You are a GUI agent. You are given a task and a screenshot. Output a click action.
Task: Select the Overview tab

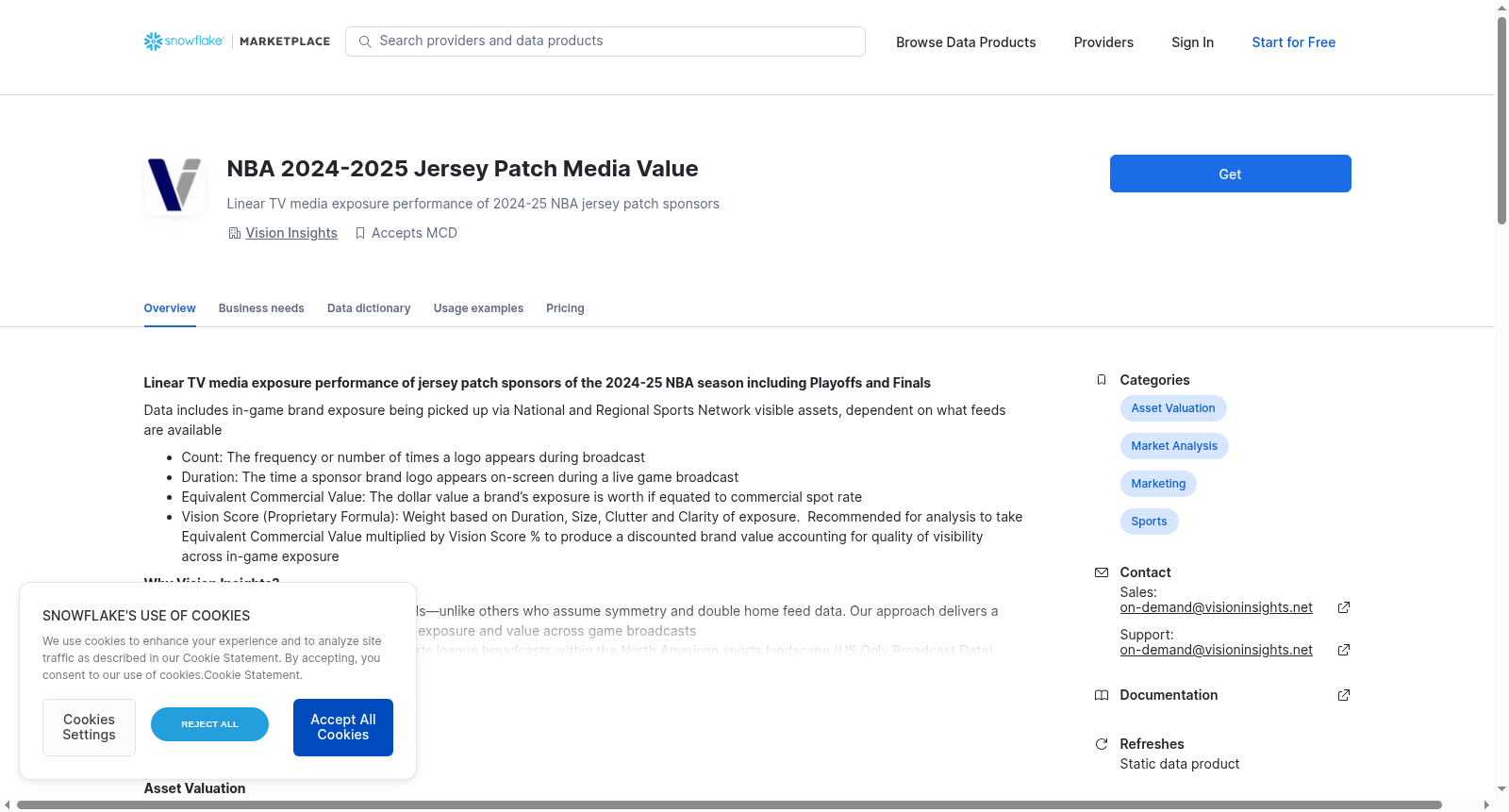[x=170, y=308]
